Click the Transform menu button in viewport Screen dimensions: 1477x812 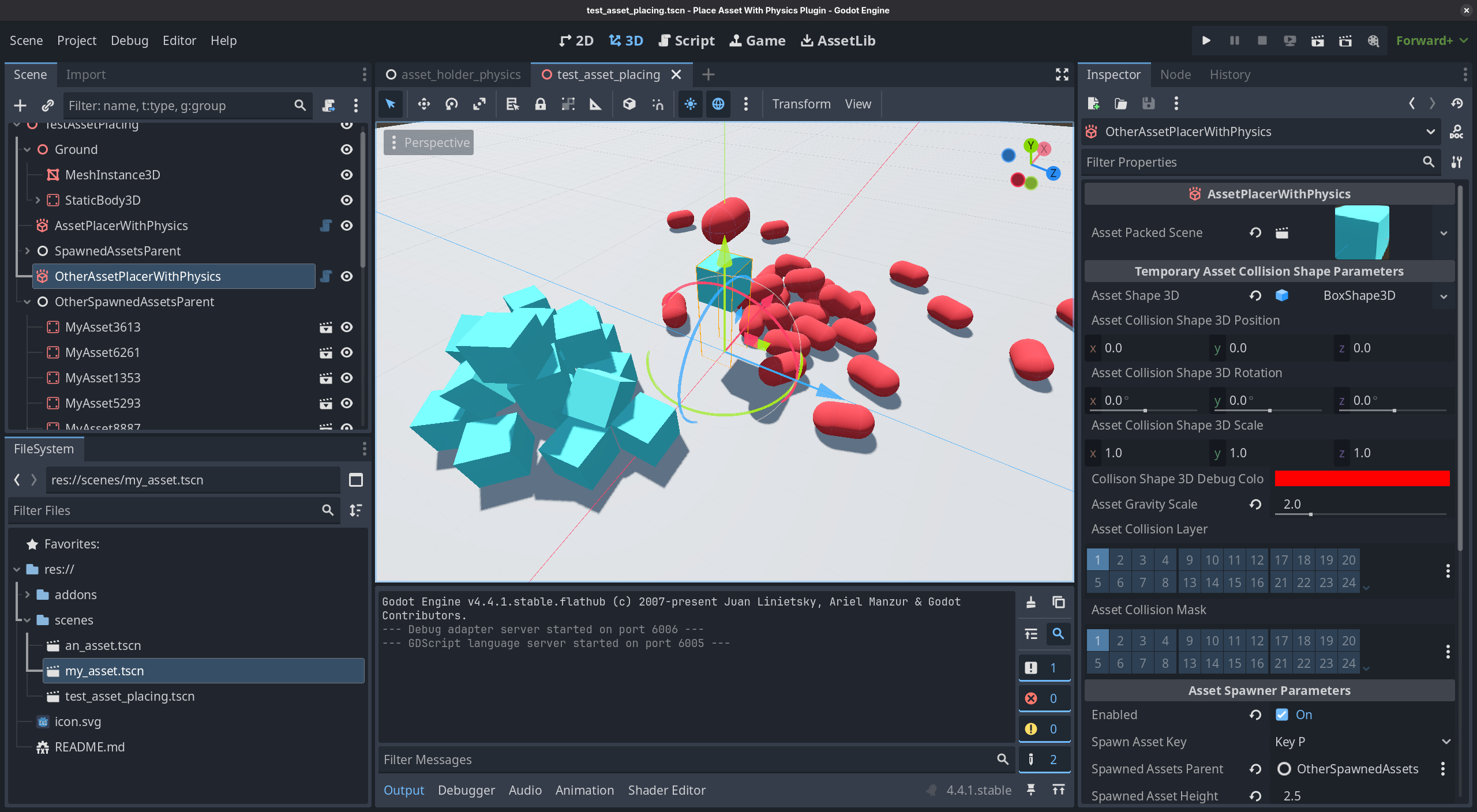pos(801,104)
